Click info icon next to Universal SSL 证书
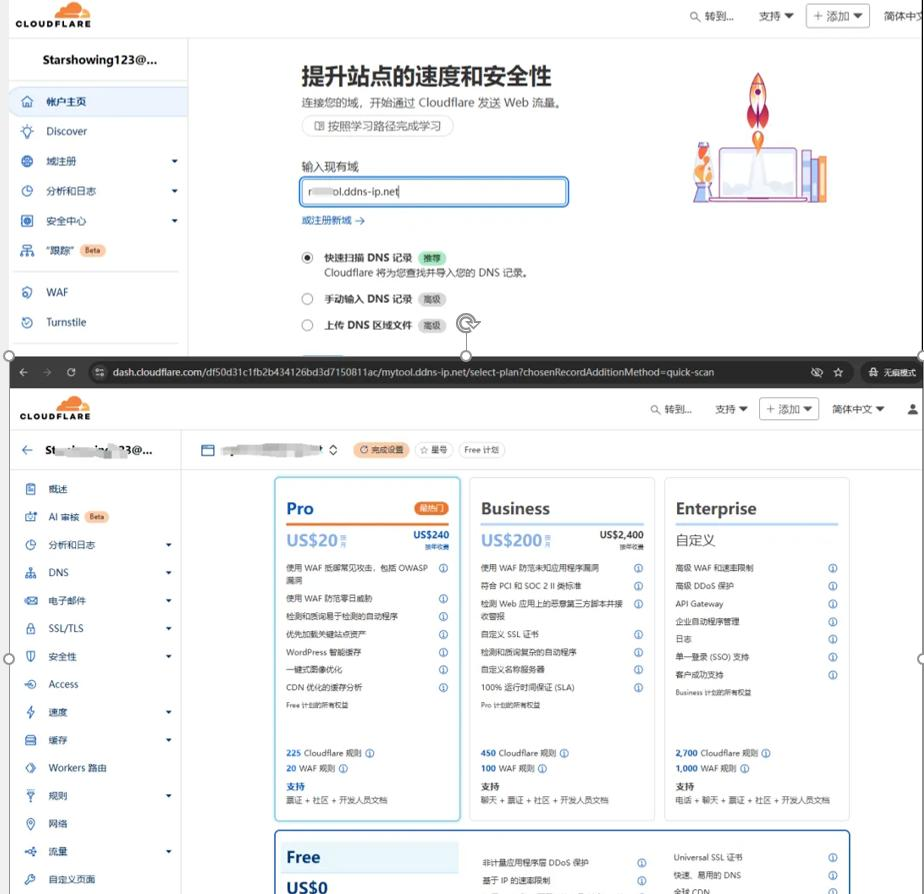 tap(833, 857)
